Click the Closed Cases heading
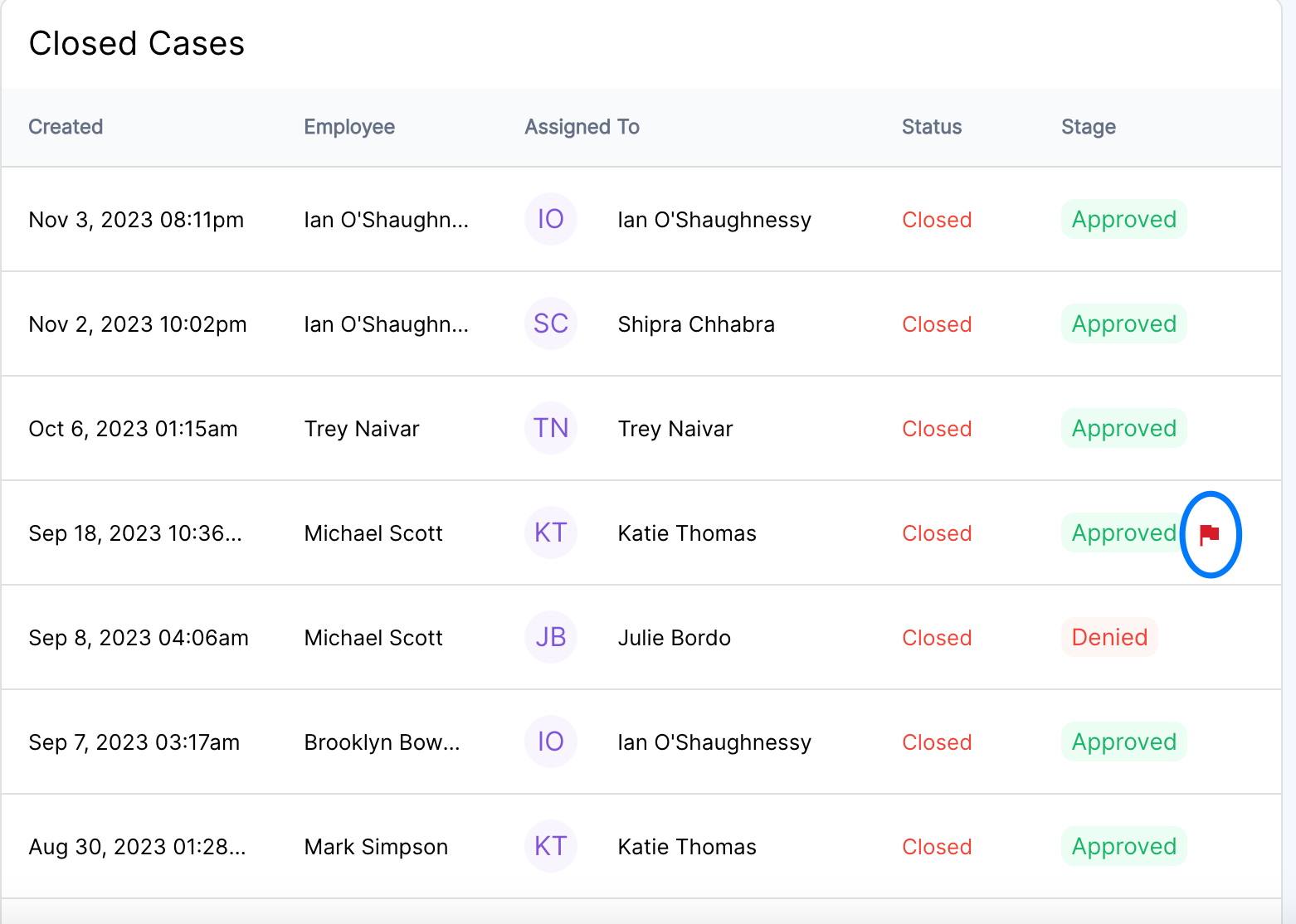This screenshot has height=924, width=1296. tap(137, 43)
